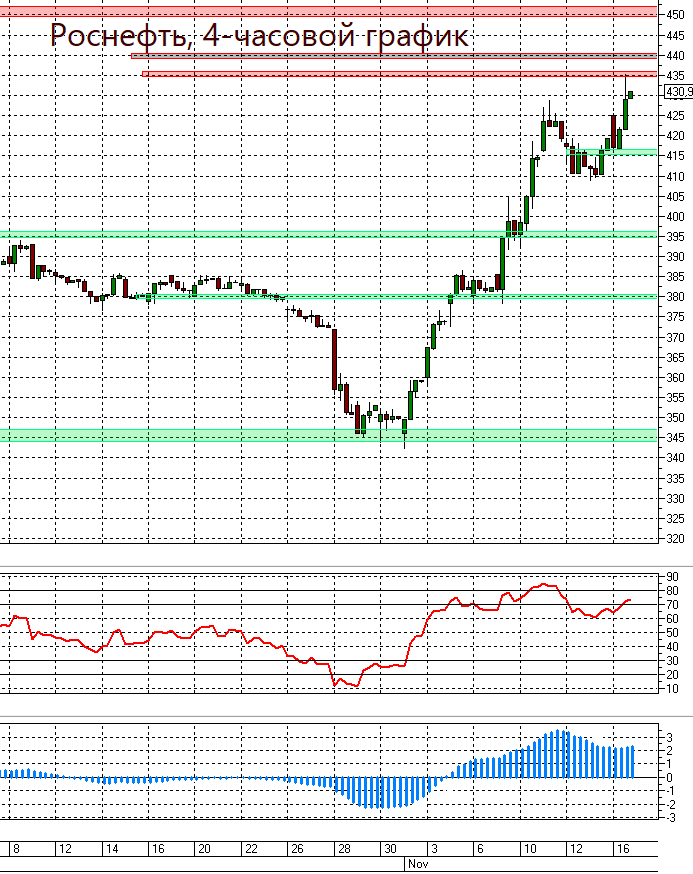693x874 pixels.
Task: Select the red resistance zone at 450
Action: coord(328,12)
